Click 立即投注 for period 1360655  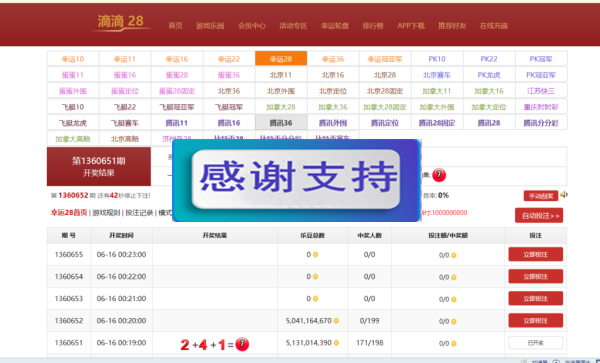pos(535,254)
